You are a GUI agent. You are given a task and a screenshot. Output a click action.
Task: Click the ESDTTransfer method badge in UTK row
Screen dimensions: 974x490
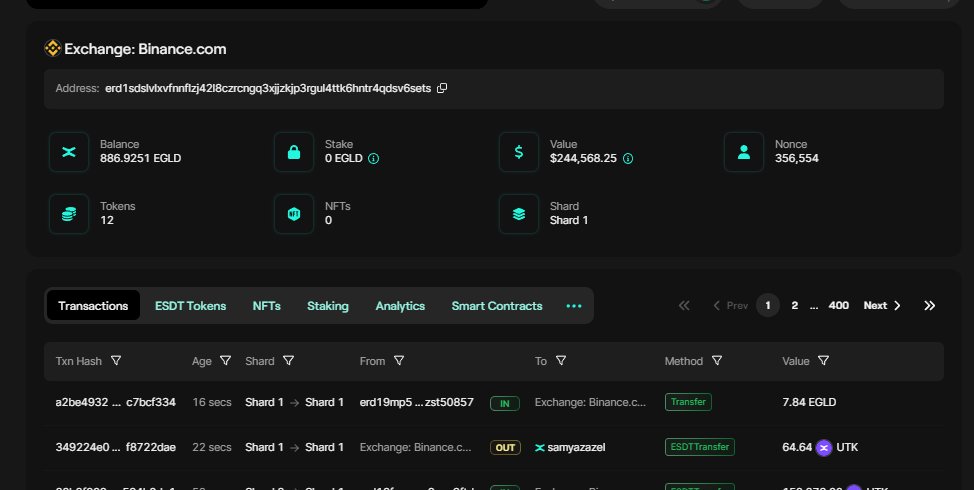[x=699, y=447]
